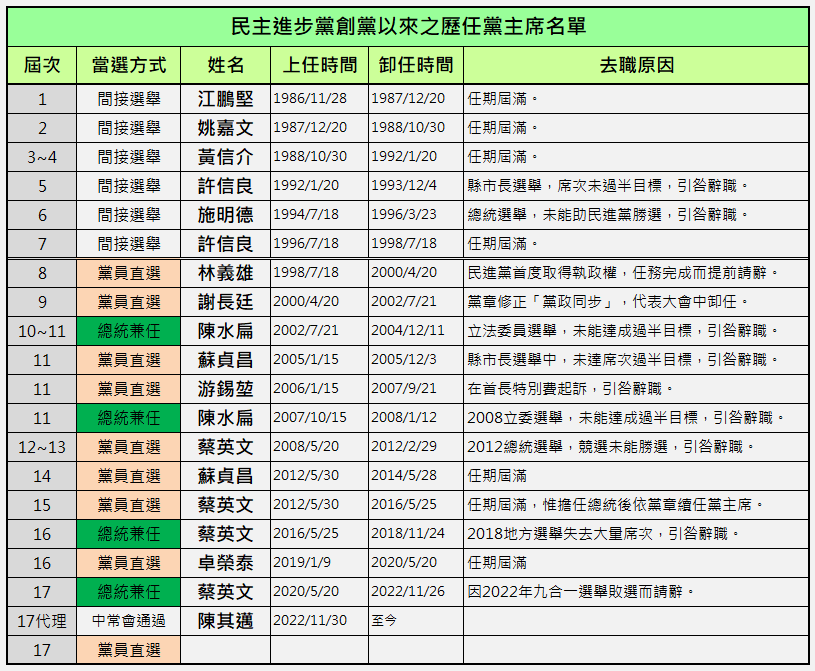Select the 去職原因 column header
The height and width of the screenshot is (671, 815).
point(636,65)
